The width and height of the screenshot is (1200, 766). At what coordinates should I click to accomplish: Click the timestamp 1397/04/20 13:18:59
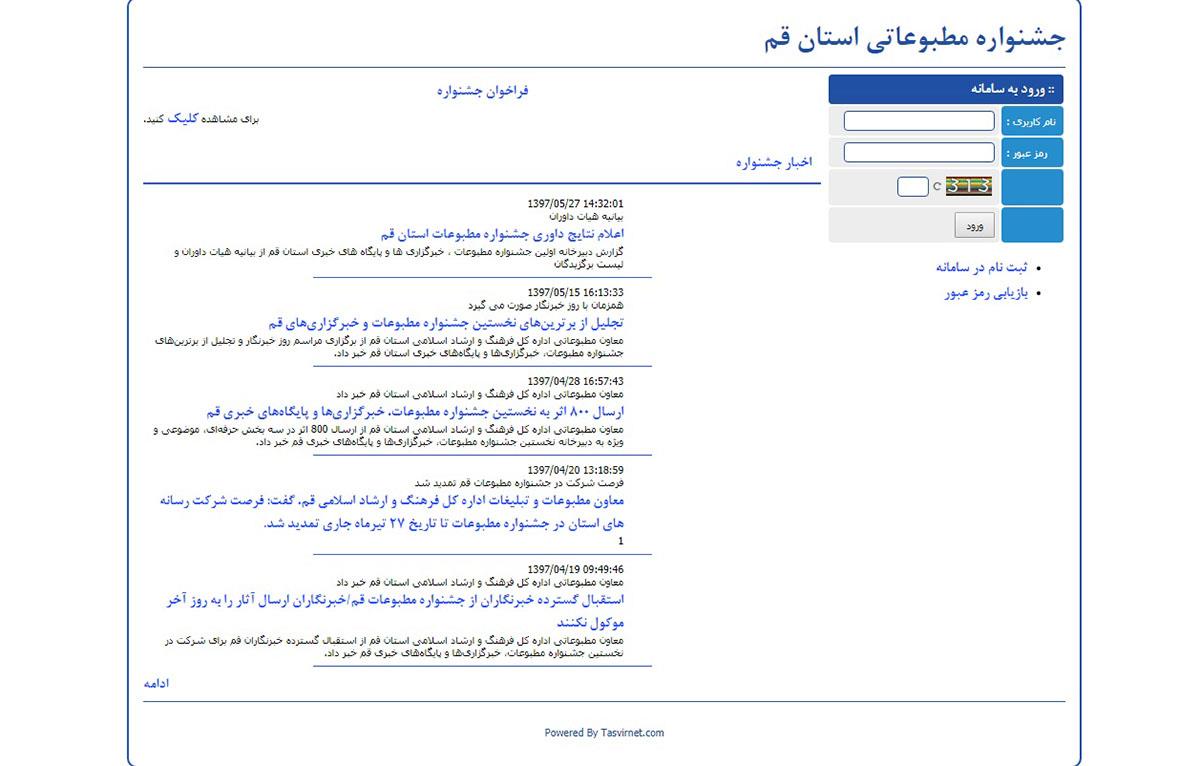(x=575, y=470)
